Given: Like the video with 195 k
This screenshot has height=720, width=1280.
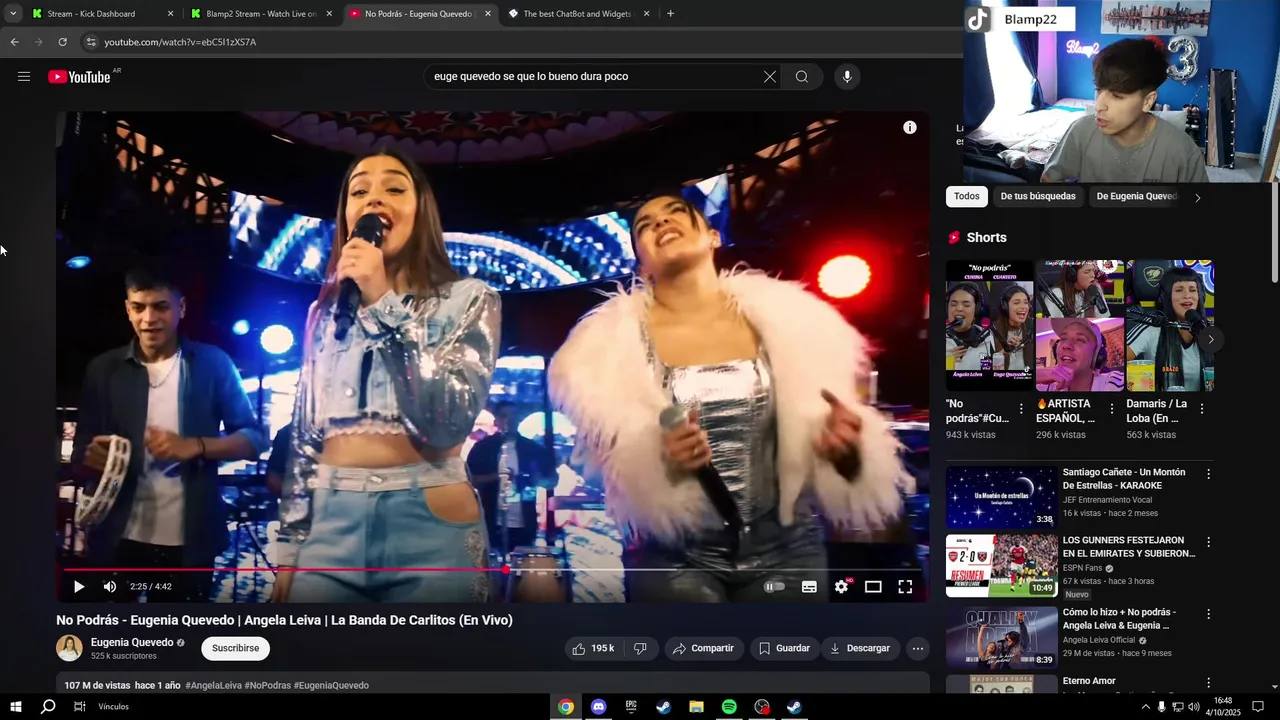Looking at the screenshot, I should (594, 649).
